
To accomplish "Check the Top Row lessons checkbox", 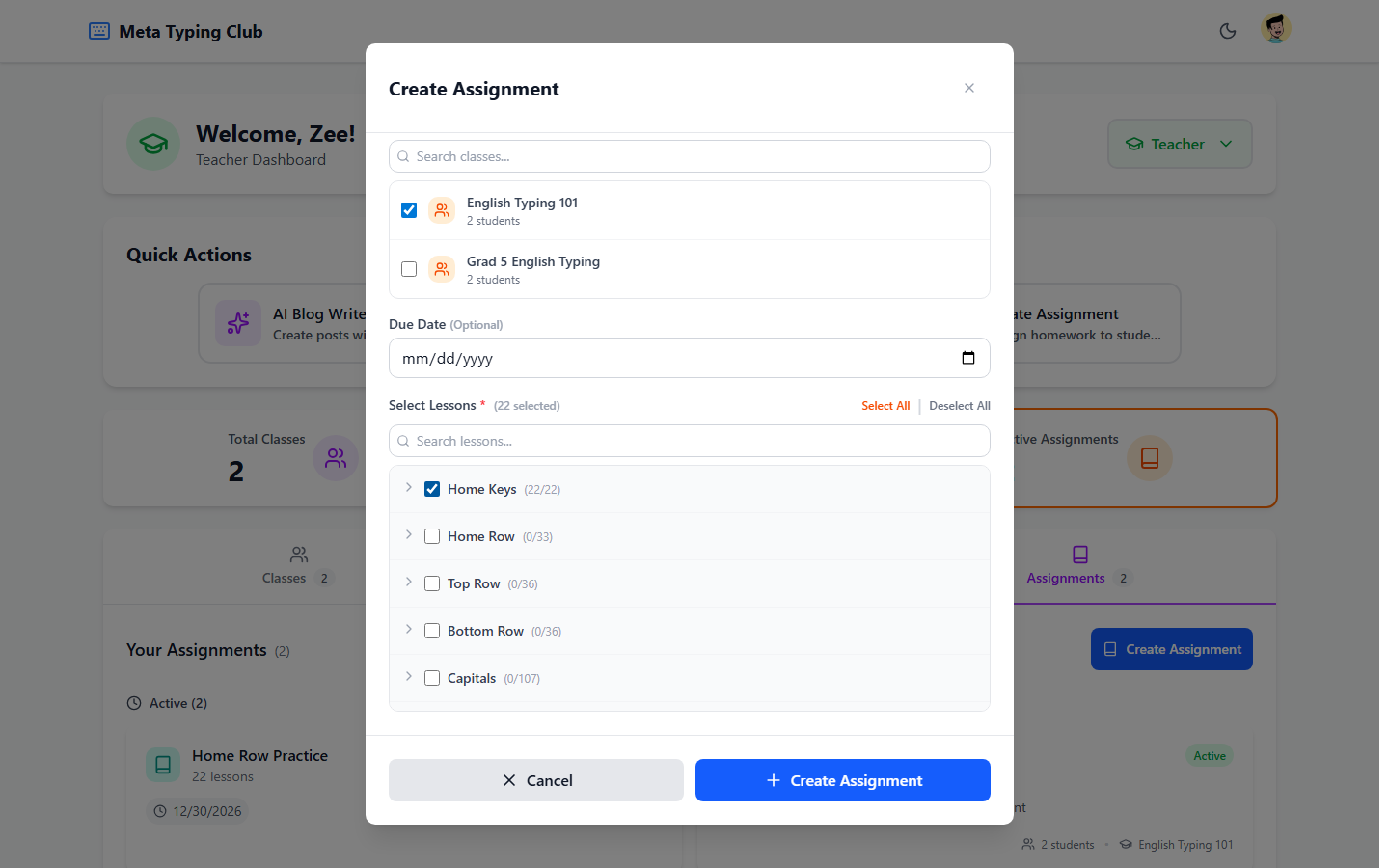I will tap(432, 583).
